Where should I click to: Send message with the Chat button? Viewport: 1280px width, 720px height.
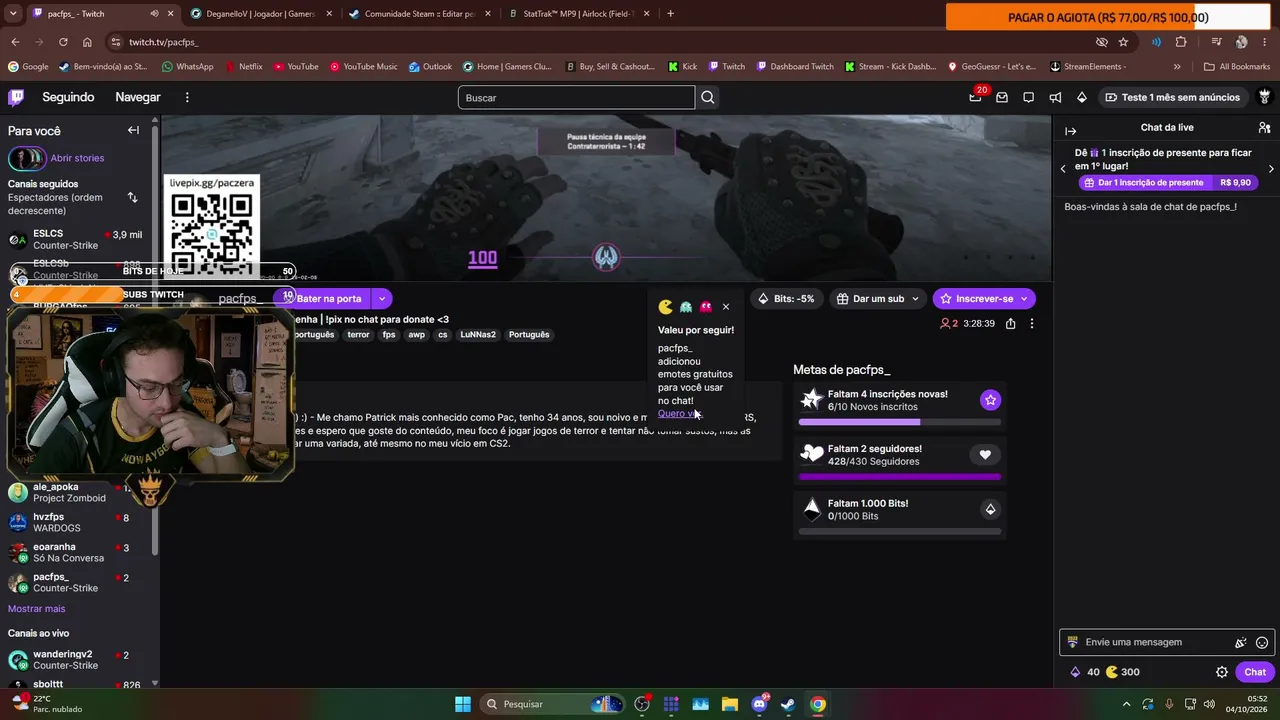(1255, 672)
